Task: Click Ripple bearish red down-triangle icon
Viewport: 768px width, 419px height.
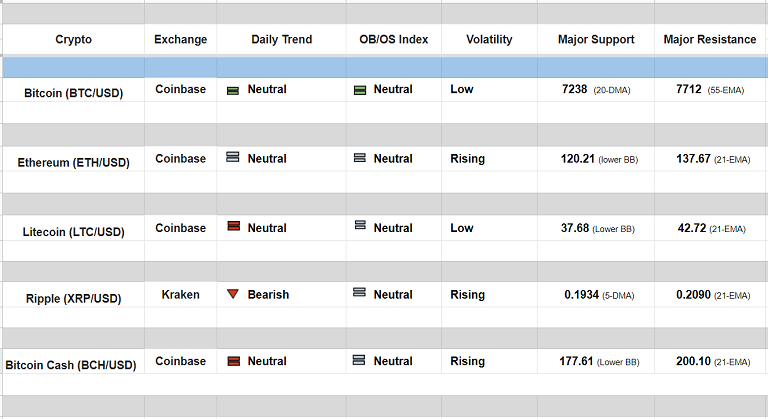Action: 232,294
